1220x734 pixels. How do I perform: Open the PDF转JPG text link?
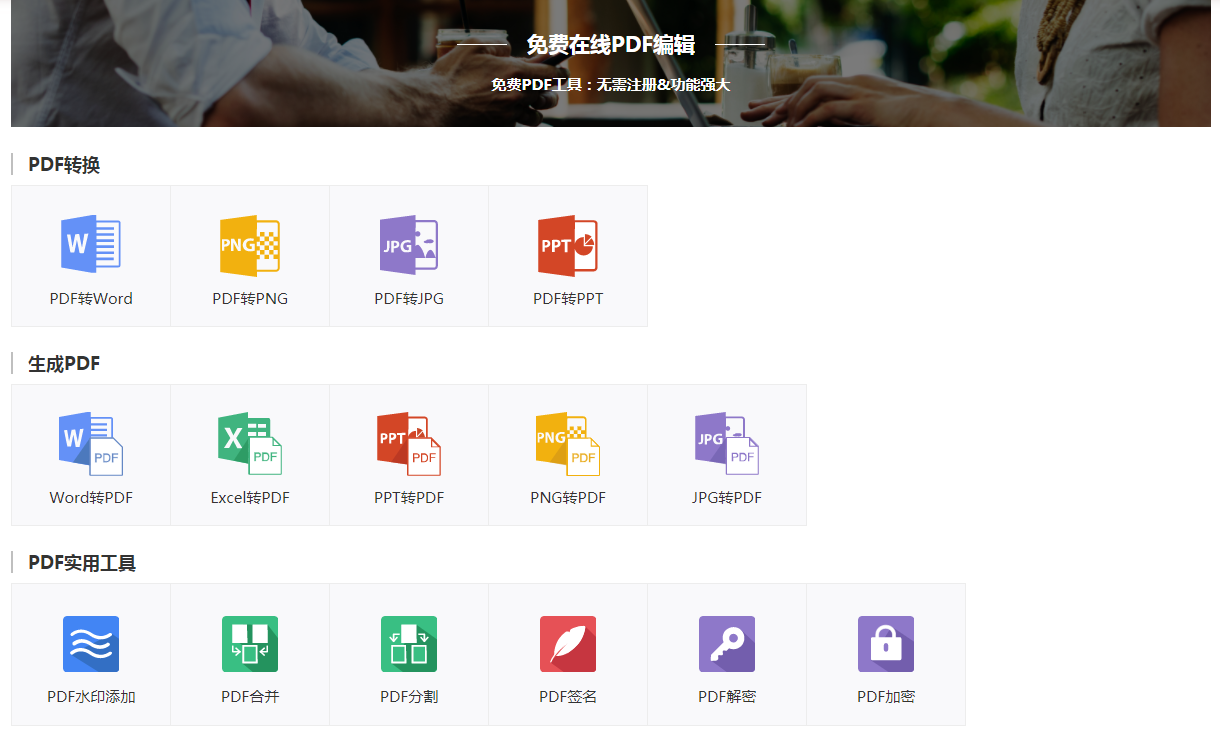pyautogui.click(x=409, y=298)
